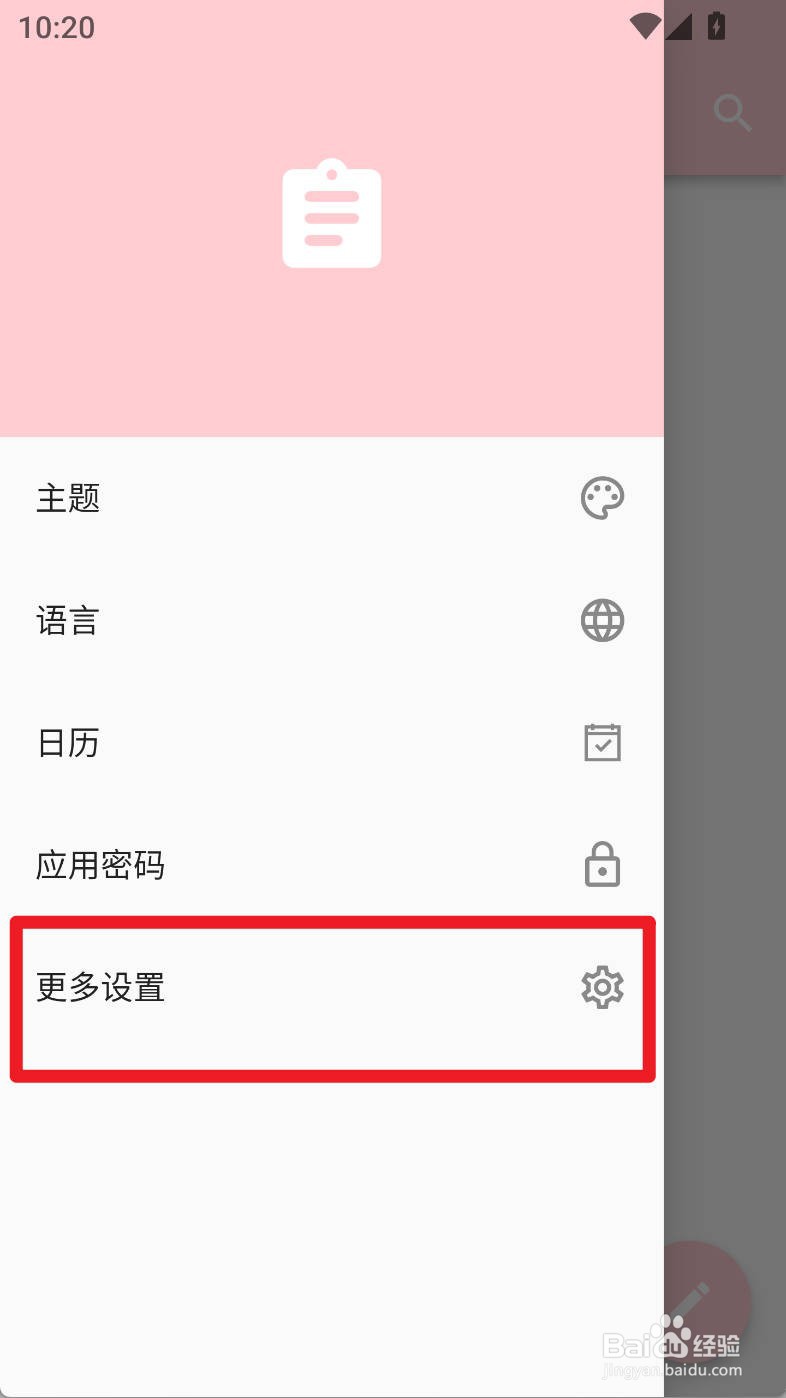Click the 10:20 clock in the status bar

[57, 27]
